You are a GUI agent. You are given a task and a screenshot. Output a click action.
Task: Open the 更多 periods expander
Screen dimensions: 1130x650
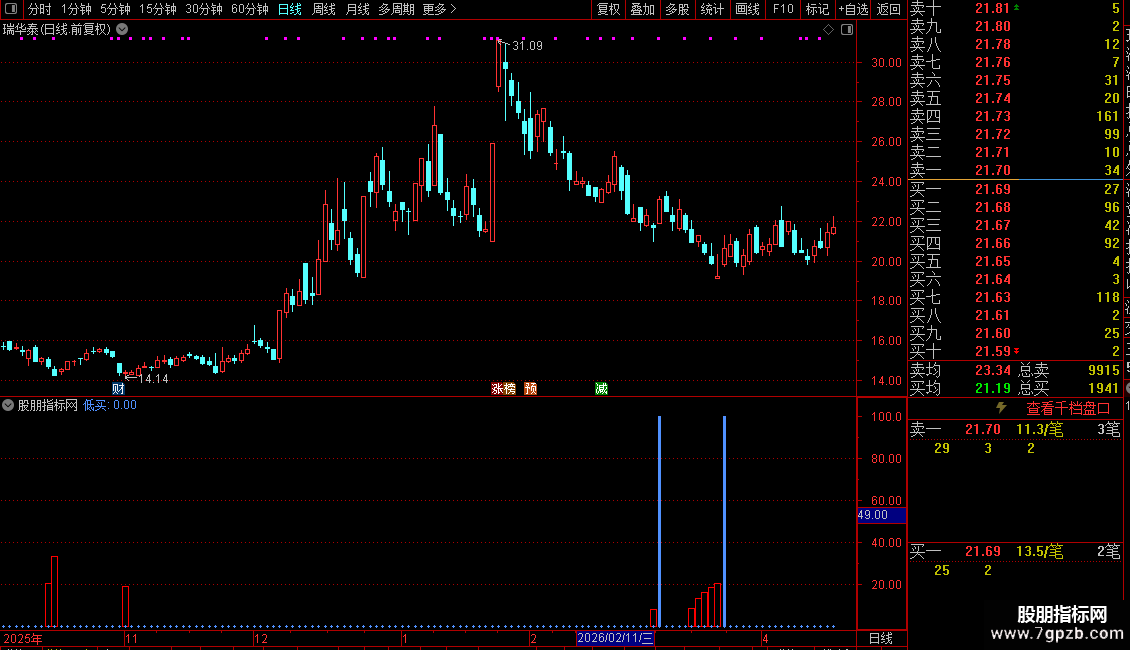pos(439,9)
